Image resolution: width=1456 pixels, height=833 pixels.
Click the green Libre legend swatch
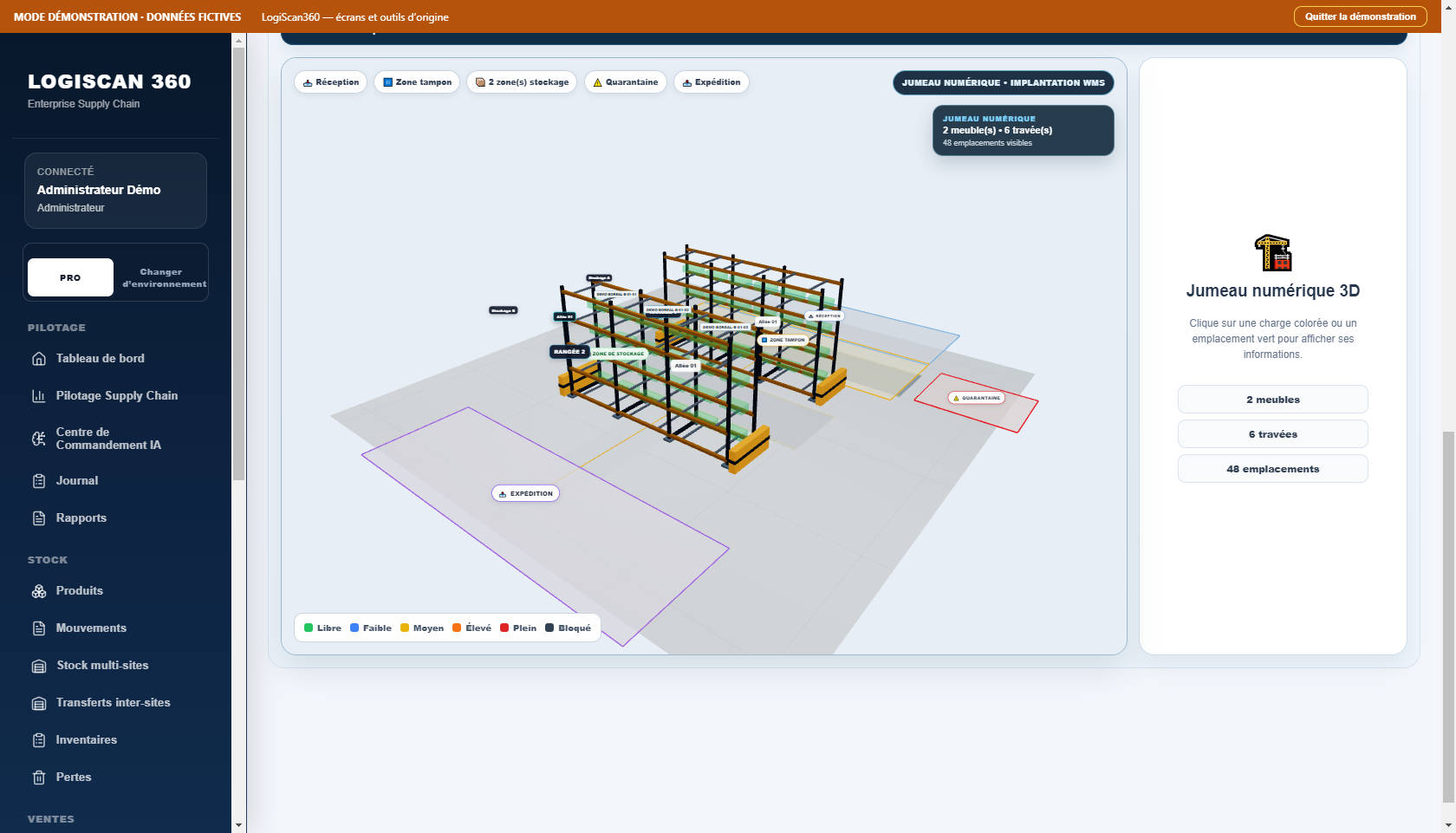pyautogui.click(x=309, y=628)
